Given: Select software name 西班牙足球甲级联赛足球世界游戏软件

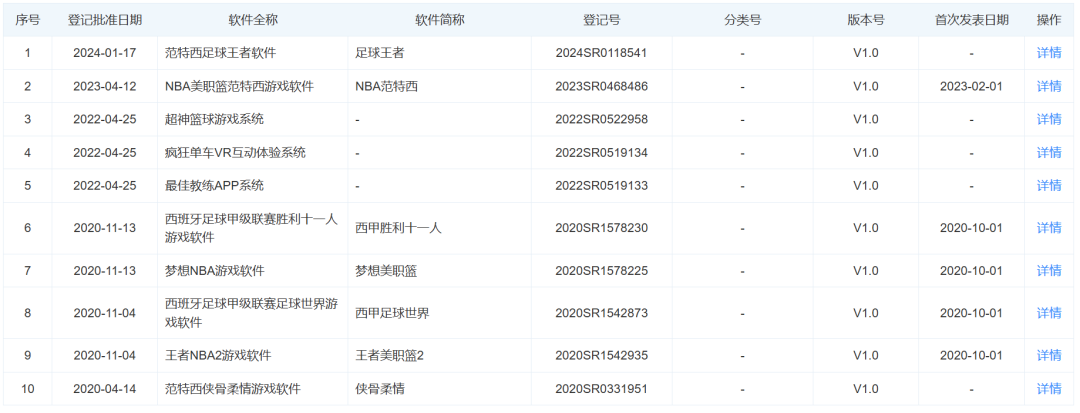Looking at the screenshot, I should click(251, 313).
